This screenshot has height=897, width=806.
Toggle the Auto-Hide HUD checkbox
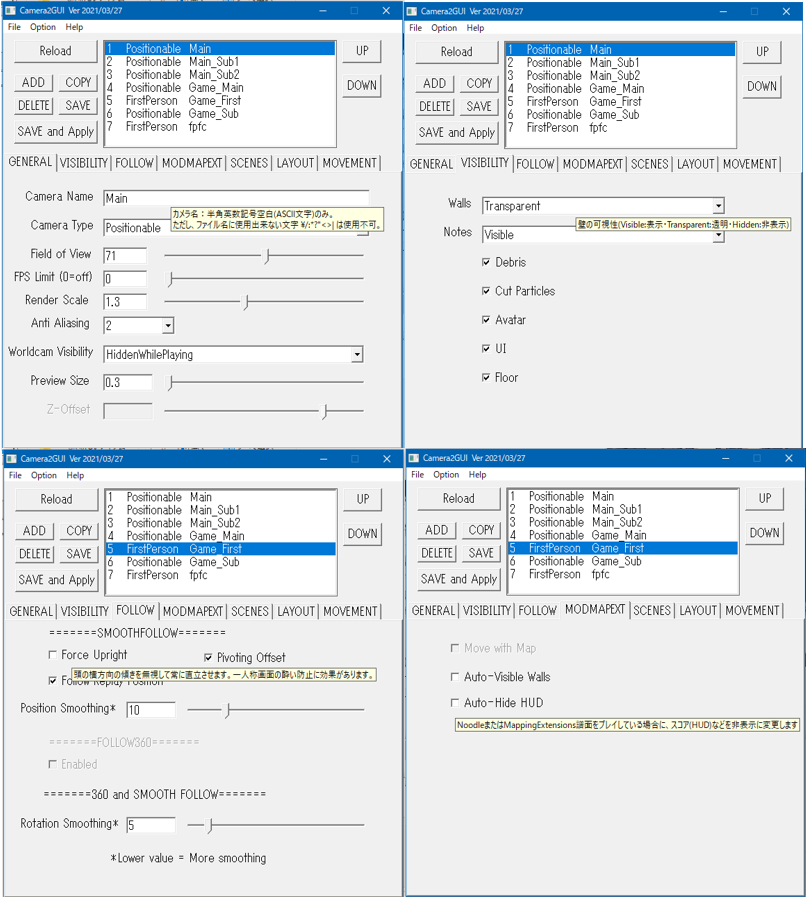(x=456, y=703)
